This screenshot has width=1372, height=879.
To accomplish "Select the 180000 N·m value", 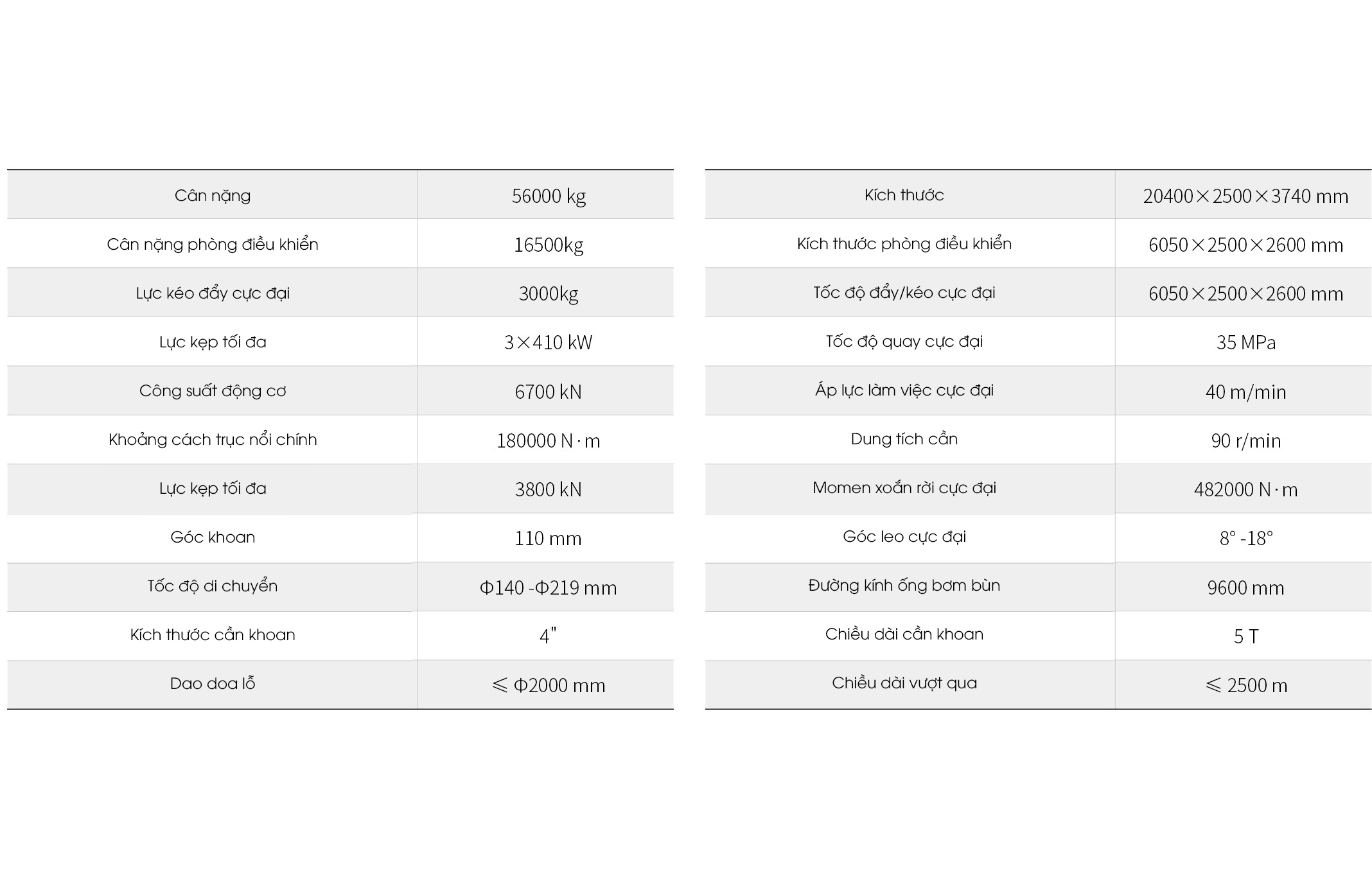I will [x=548, y=440].
